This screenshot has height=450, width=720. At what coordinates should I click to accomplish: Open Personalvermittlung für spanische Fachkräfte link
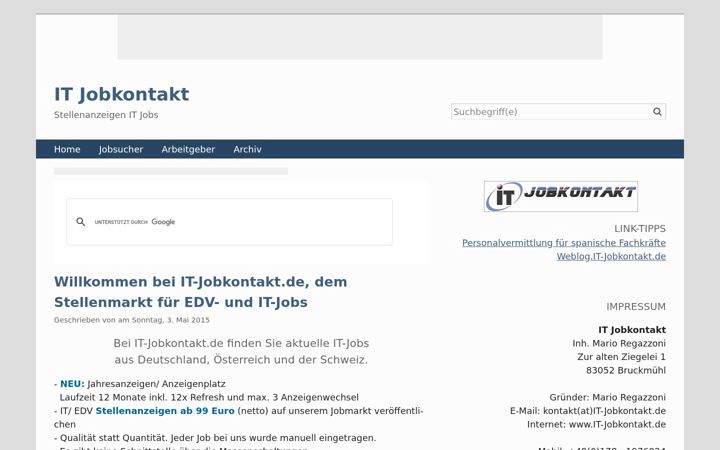(564, 242)
